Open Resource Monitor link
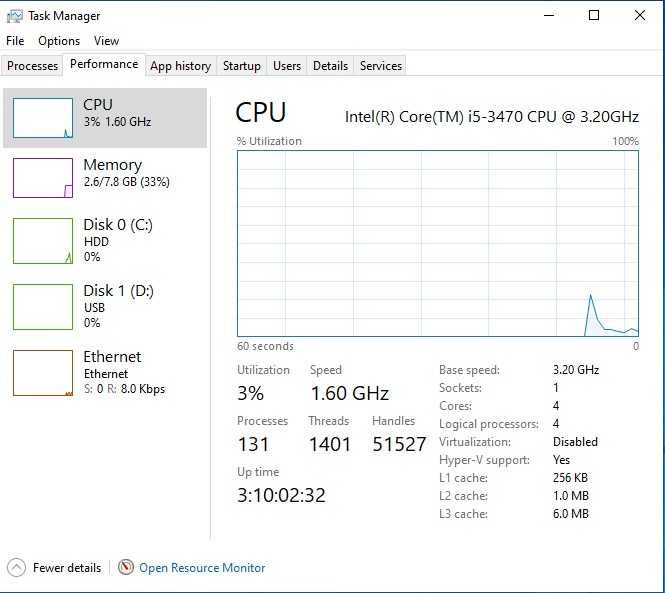The width and height of the screenshot is (665, 593). tap(202, 568)
